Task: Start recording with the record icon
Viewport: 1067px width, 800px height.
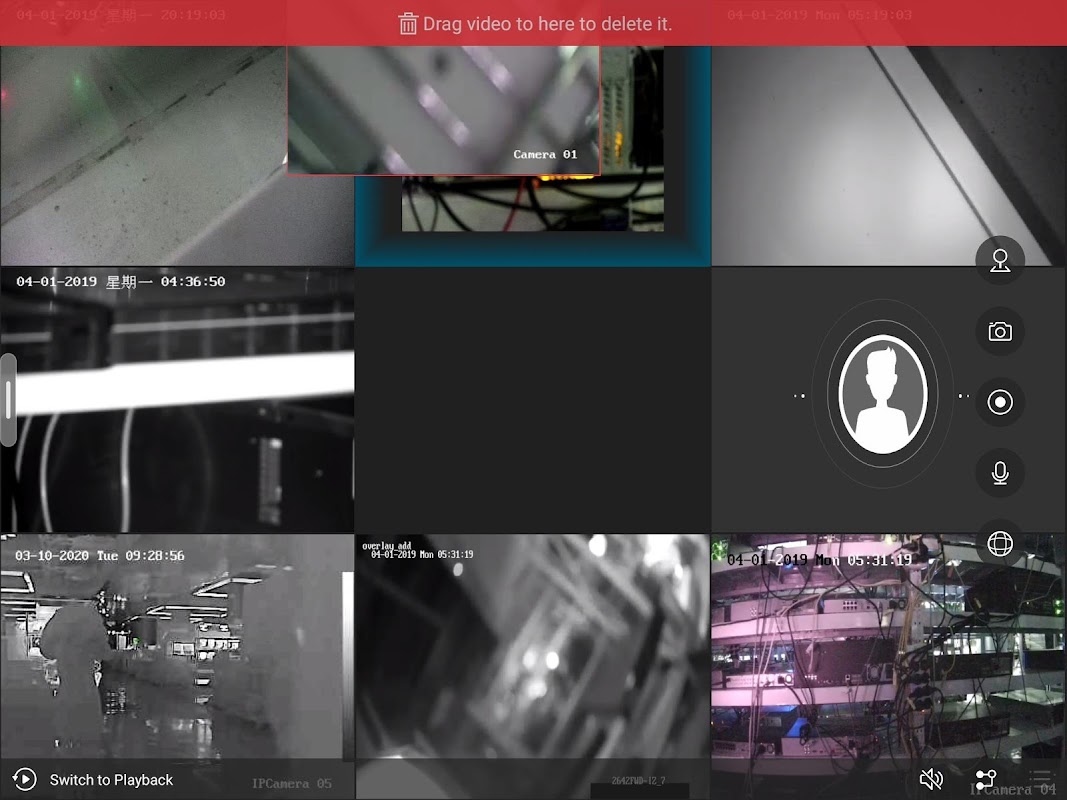Action: [x=1000, y=402]
